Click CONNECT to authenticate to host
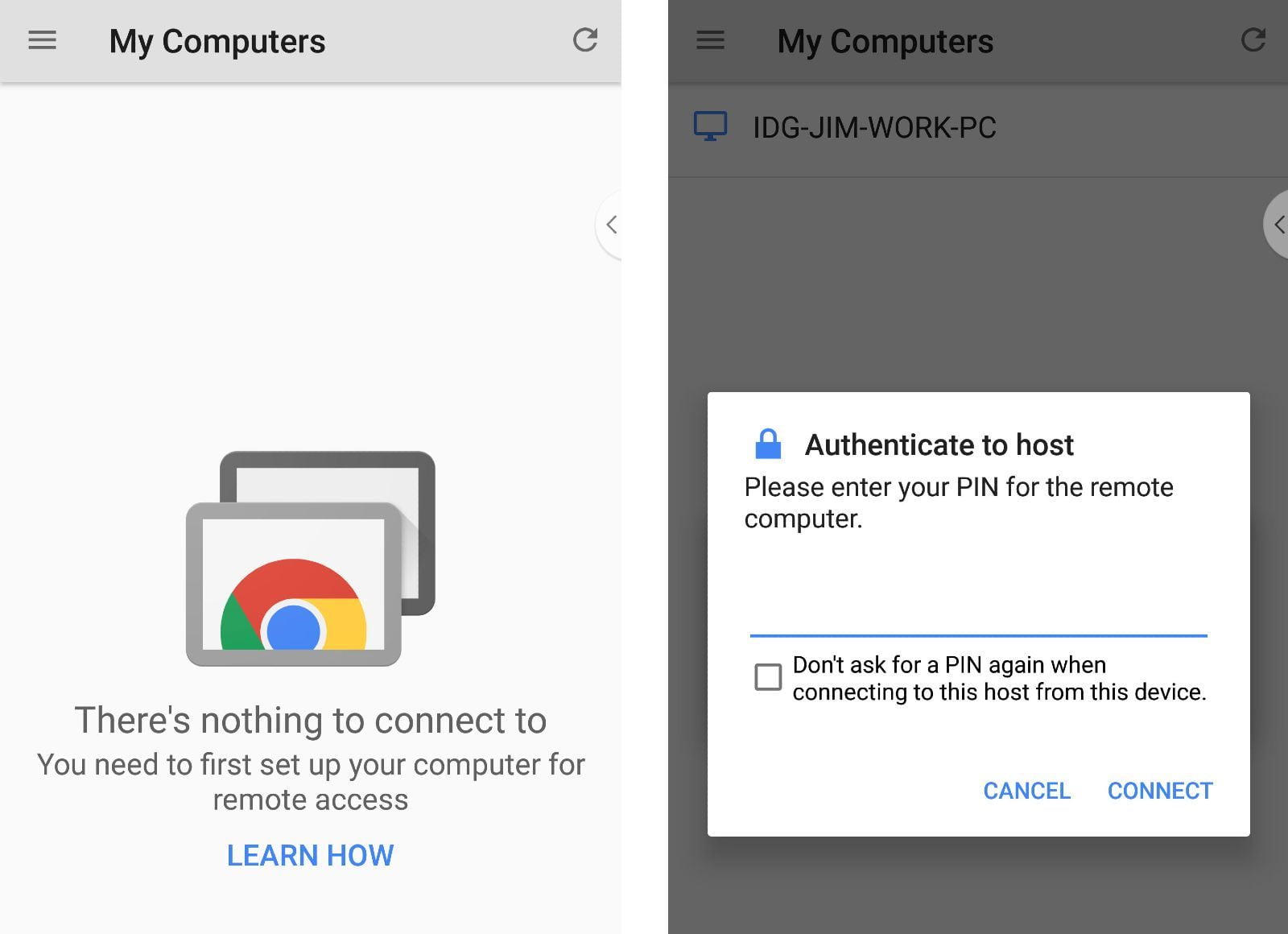The height and width of the screenshot is (934, 1288). pyautogui.click(x=1160, y=791)
